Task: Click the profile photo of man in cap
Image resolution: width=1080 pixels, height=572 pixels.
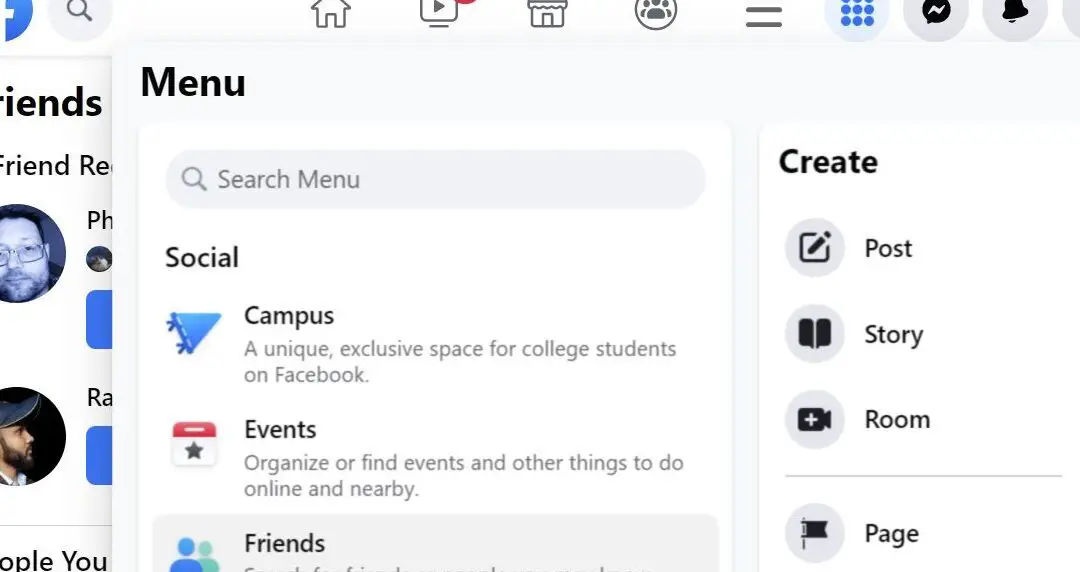Action: pyautogui.click(x=28, y=437)
